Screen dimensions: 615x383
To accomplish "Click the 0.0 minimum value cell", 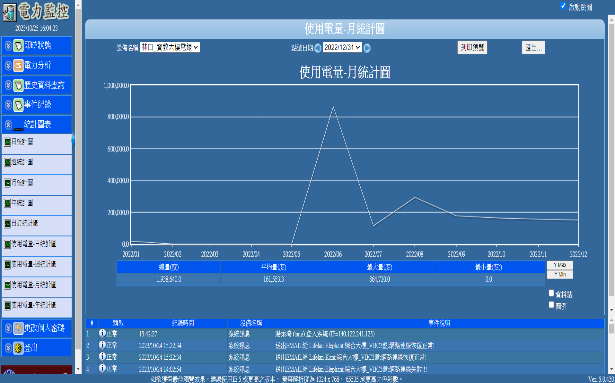I will pyautogui.click(x=489, y=279).
